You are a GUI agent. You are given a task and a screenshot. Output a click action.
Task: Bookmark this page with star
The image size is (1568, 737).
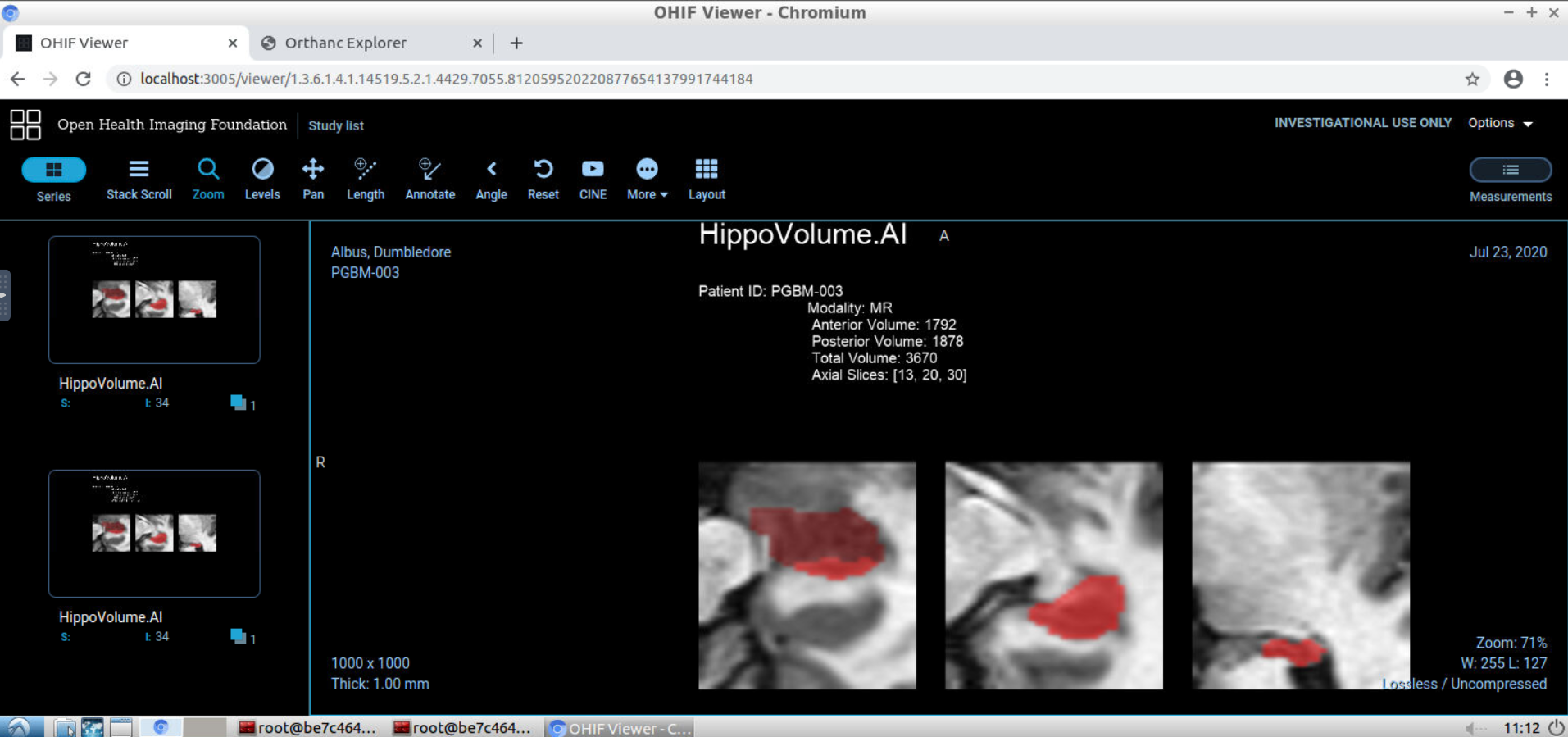[1472, 79]
